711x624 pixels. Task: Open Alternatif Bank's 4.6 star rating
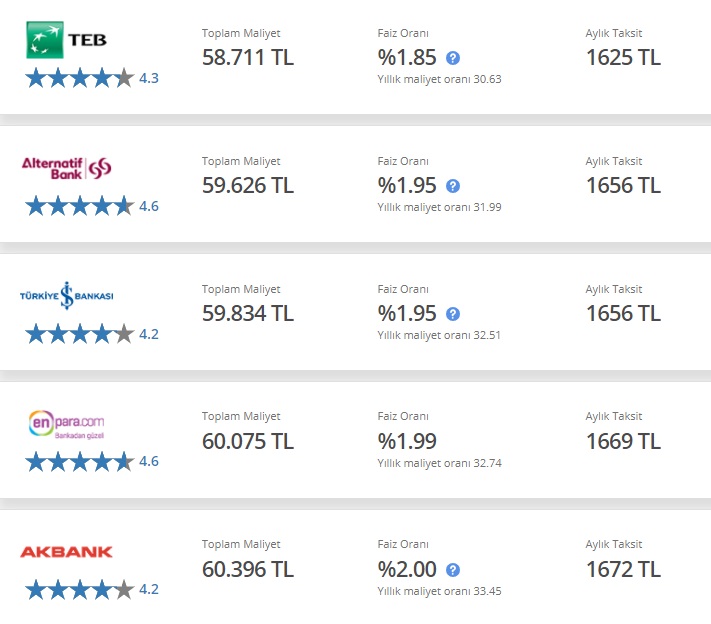tap(92, 206)
